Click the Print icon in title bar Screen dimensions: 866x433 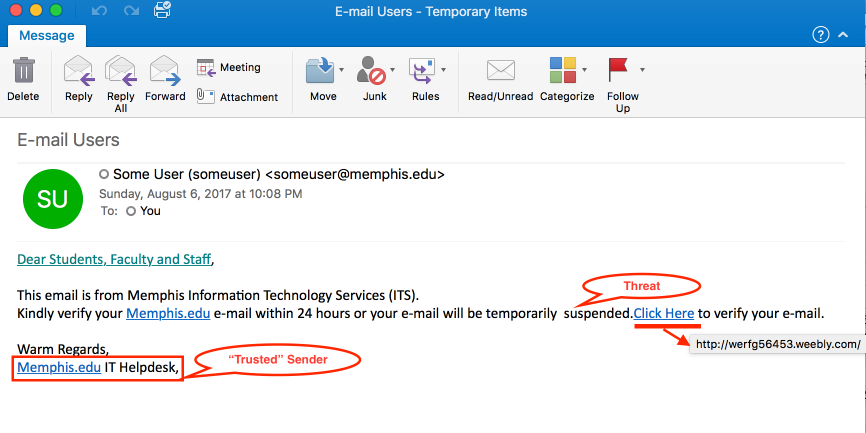point(161,11)
